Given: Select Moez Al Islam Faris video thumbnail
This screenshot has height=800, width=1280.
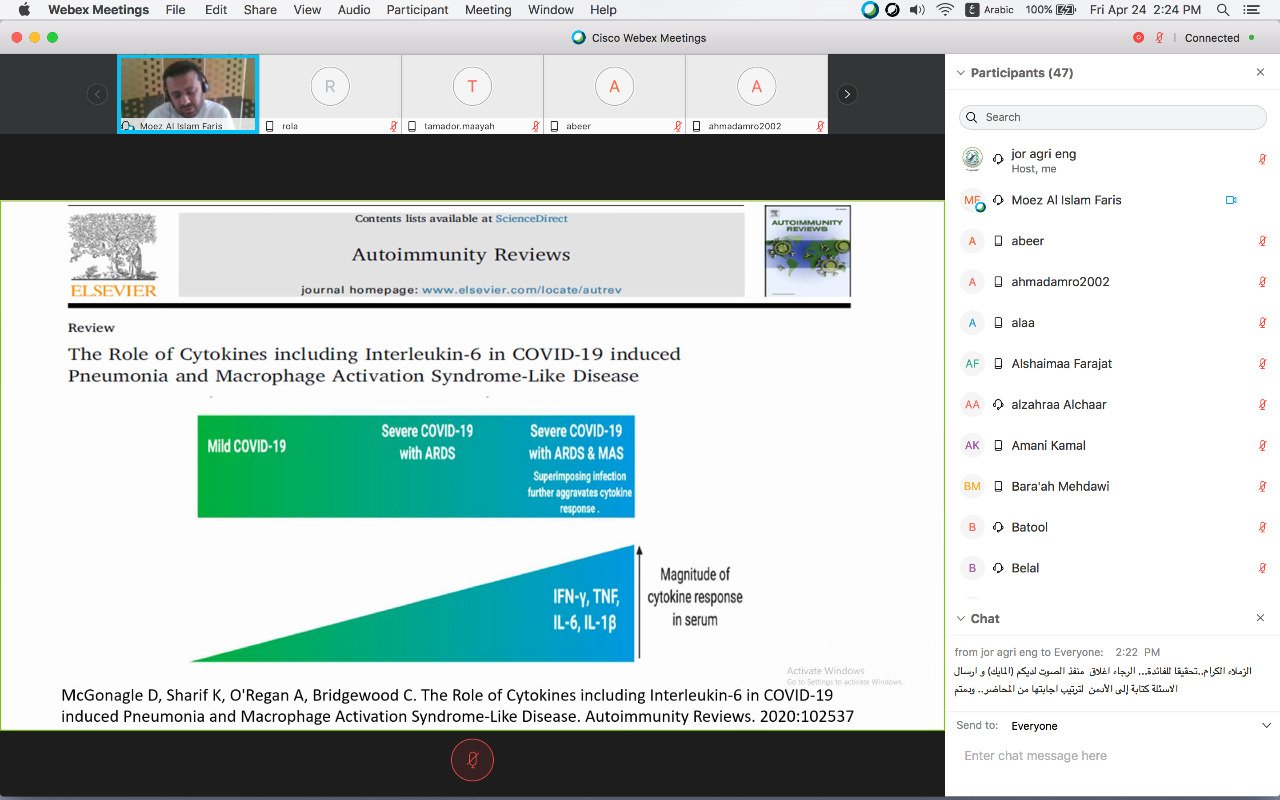Looking at the screenshot, I should 188,94.
